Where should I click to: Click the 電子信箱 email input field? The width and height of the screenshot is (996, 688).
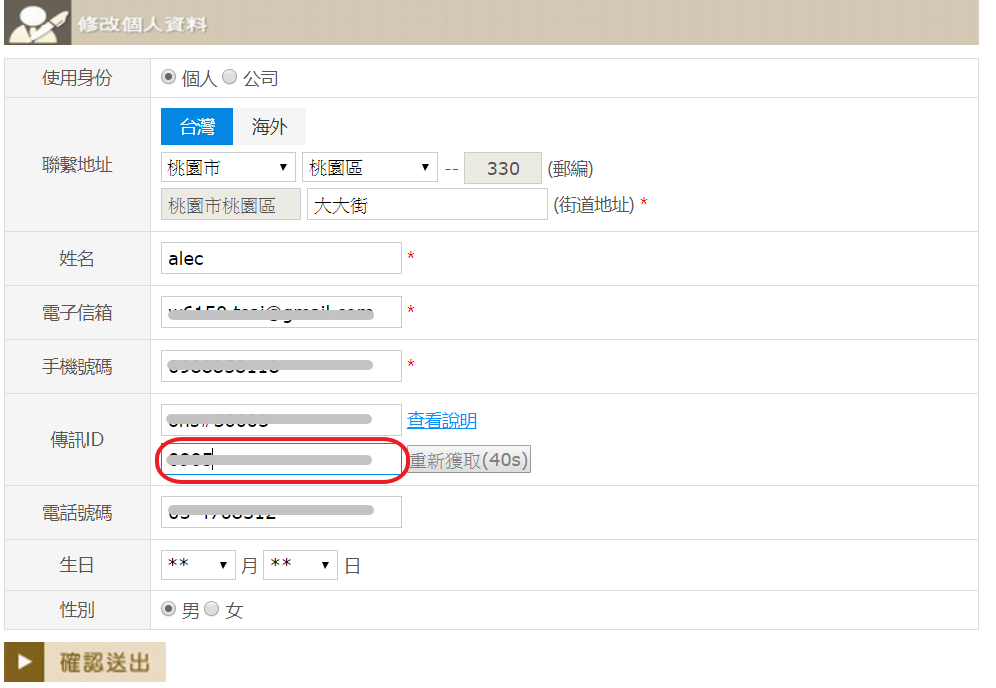(x=281, y=312)
